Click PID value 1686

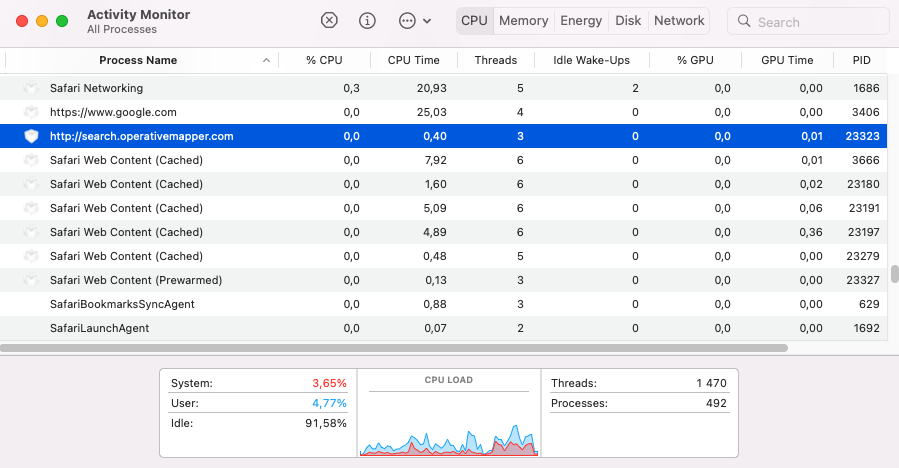pyautogui.click(x=866, y=88)
